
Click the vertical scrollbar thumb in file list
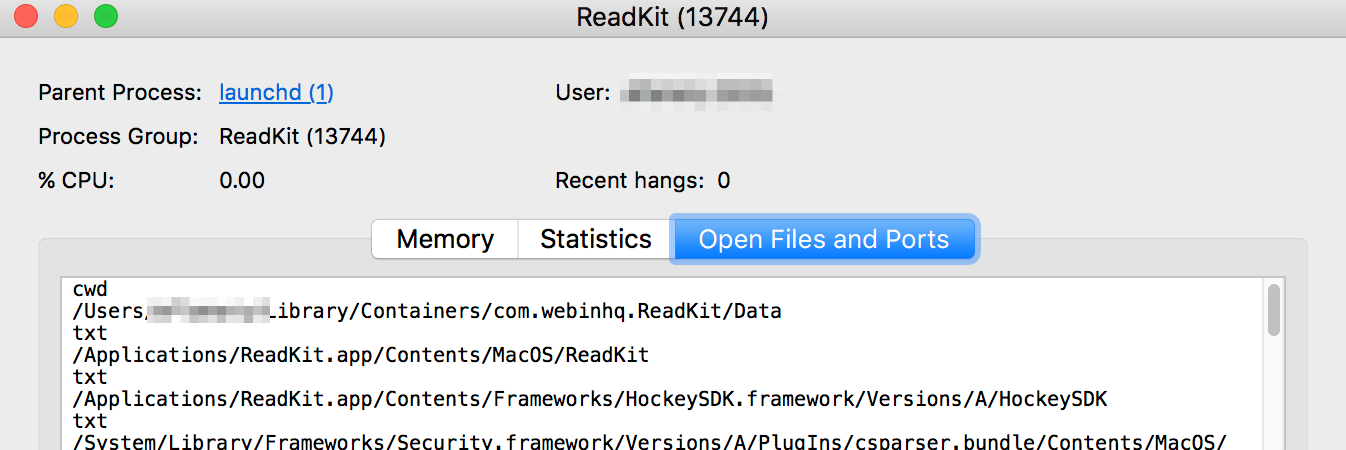click(x=1273, y=309)
